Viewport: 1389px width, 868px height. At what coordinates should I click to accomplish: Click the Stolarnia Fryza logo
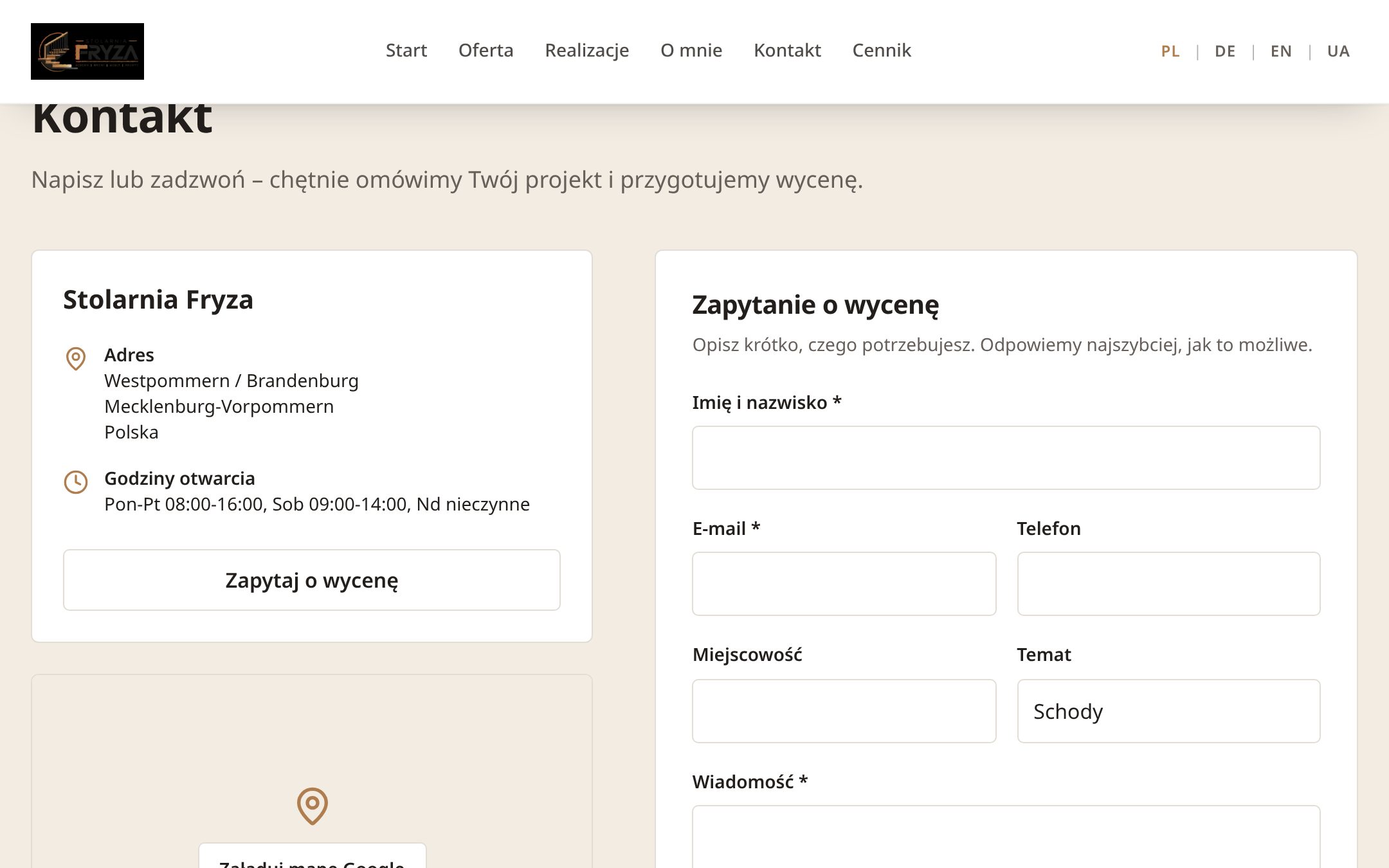(87, 51)
